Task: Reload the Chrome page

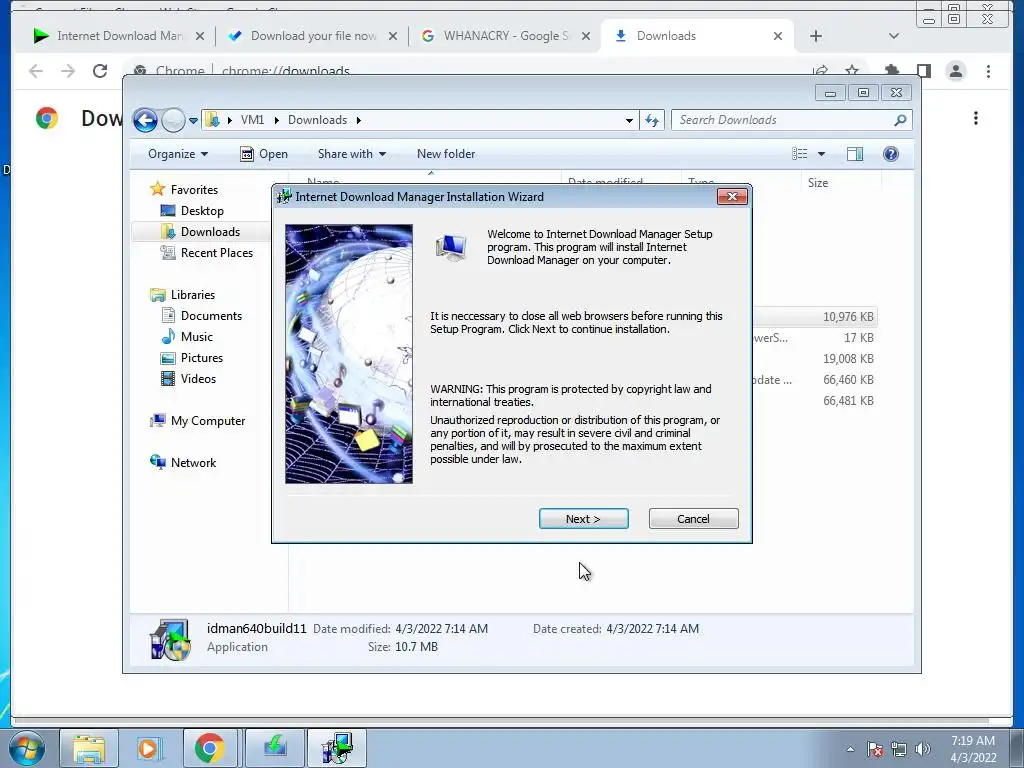Action: [x=100, y=71]
